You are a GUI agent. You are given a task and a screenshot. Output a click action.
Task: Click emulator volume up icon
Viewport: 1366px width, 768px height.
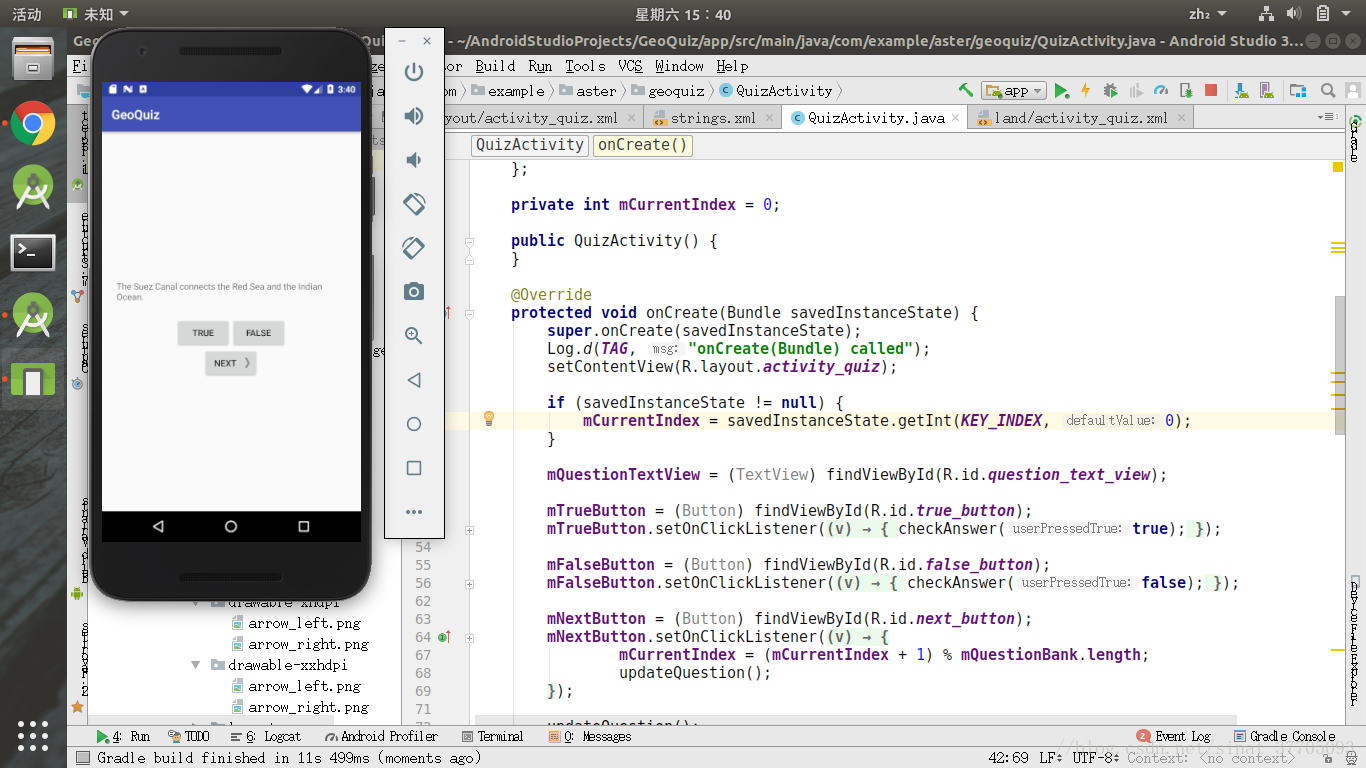click(414, 116)
